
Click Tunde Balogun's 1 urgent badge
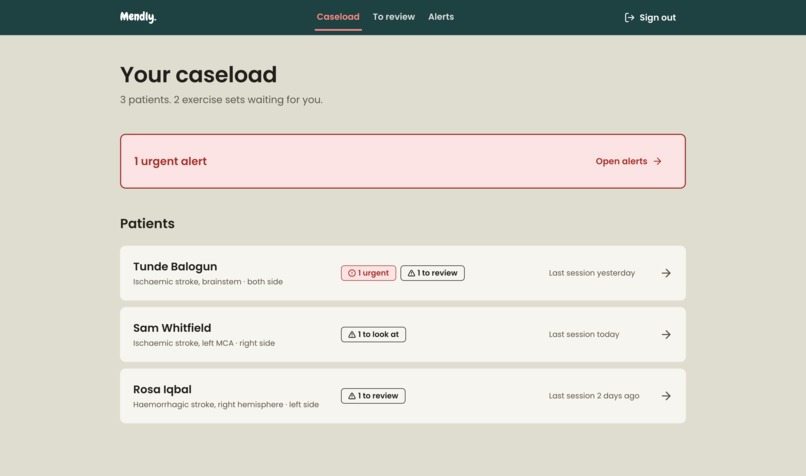369,273
